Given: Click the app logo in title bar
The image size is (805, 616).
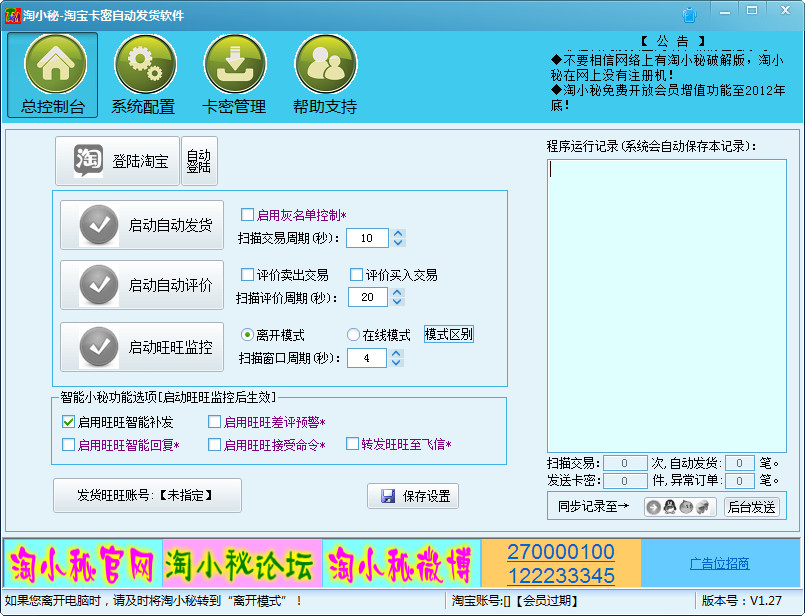Looking at the screenshot, I should coord(12,15).
